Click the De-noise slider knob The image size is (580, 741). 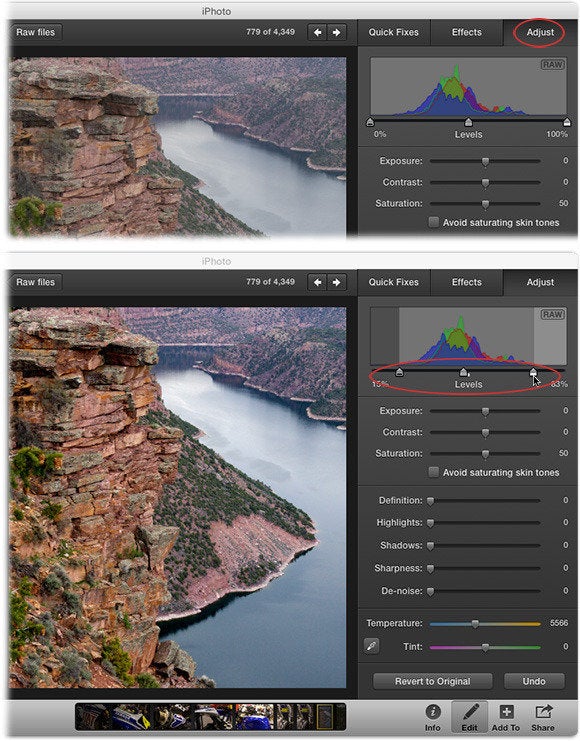(x=431, y=591)
